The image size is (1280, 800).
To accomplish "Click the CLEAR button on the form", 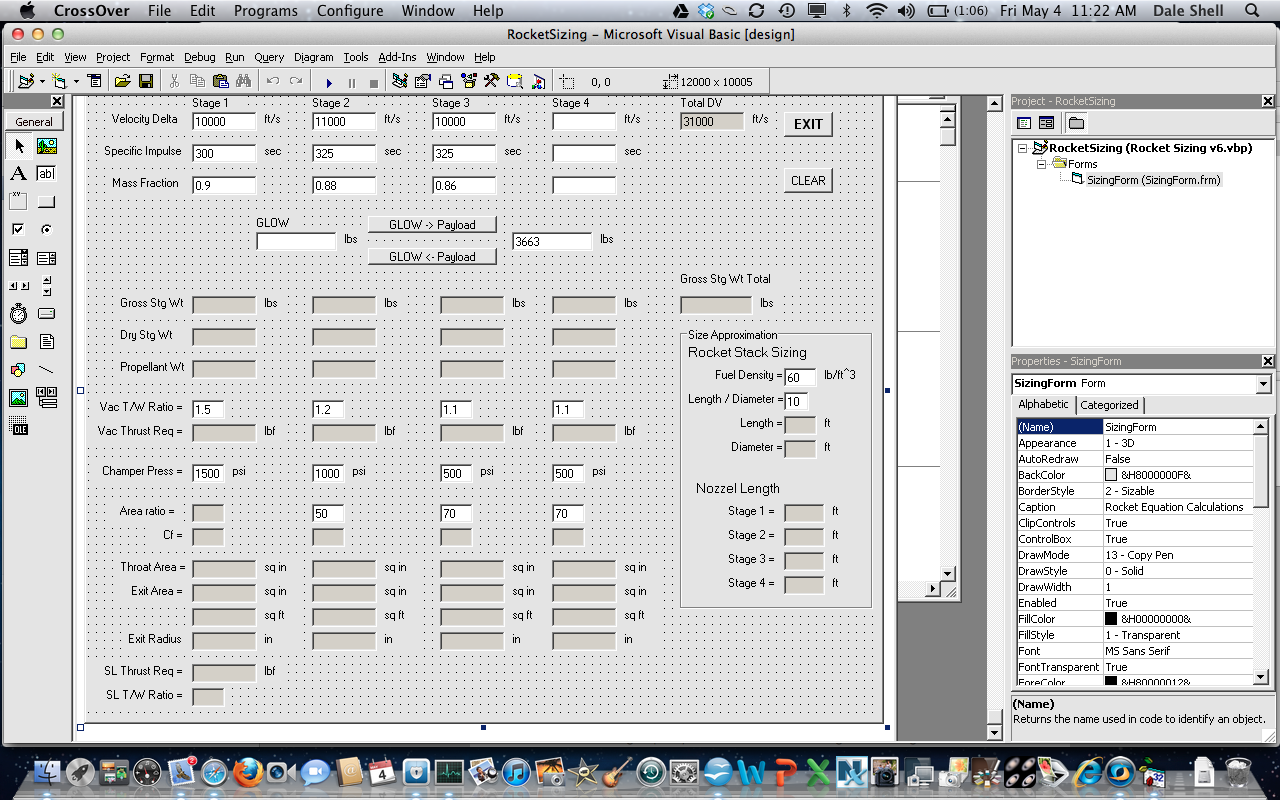I will 808,181.
